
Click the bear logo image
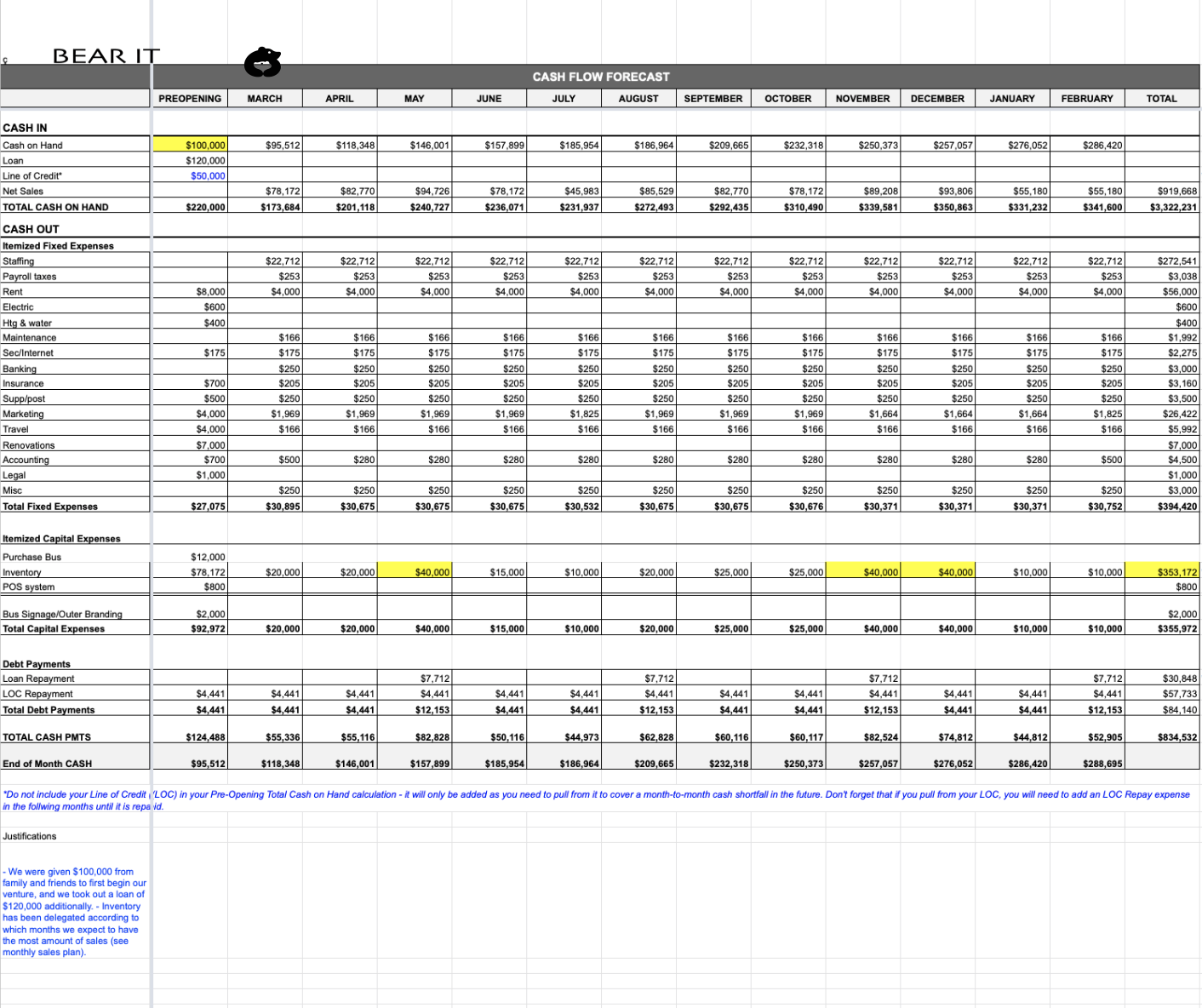(x=262, y=62)
